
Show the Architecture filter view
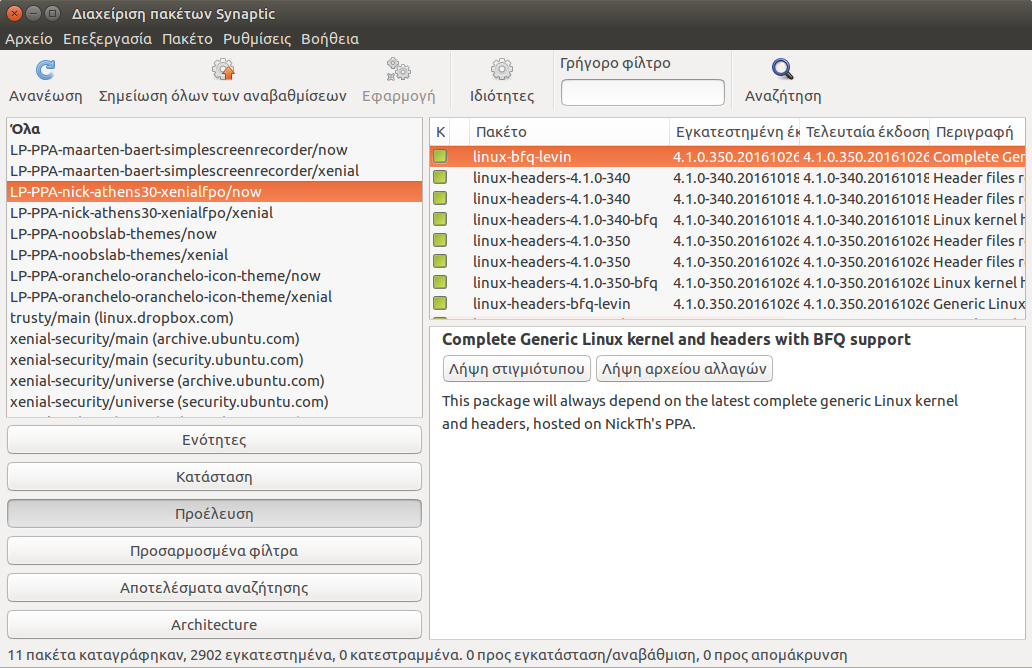[214, 625]
